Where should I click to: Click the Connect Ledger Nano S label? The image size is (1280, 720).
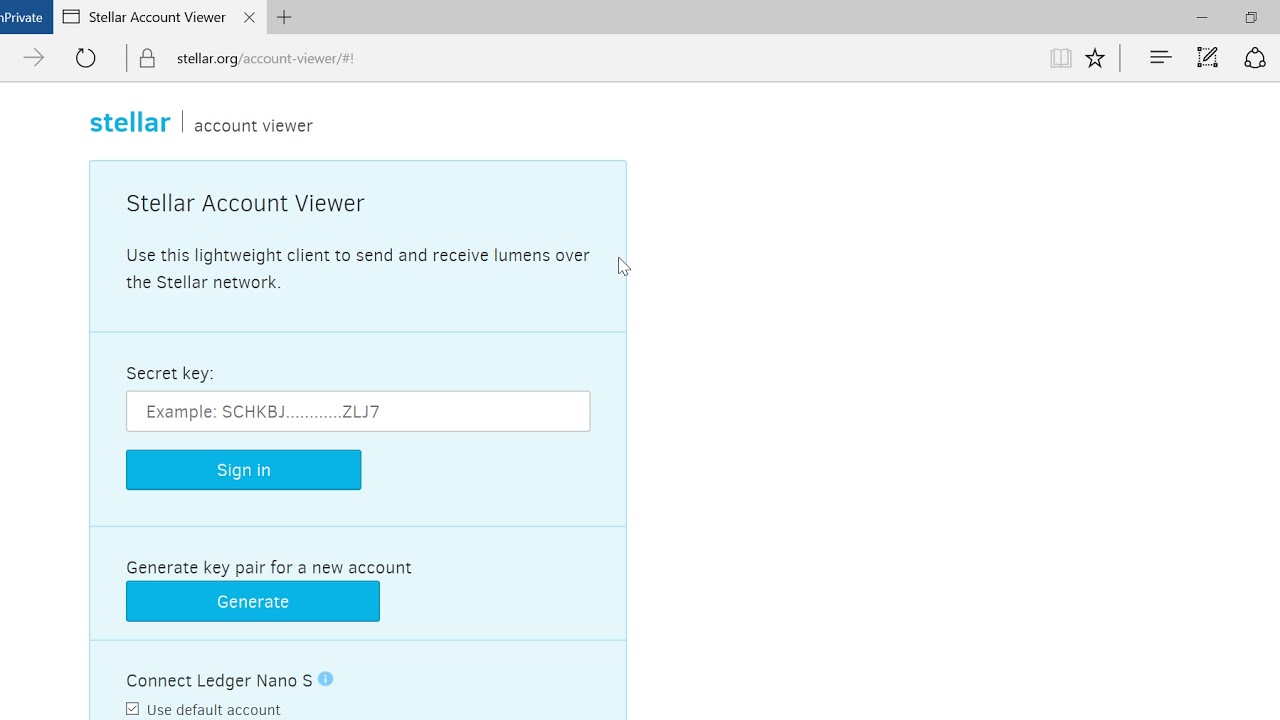(x=219, y=680)
